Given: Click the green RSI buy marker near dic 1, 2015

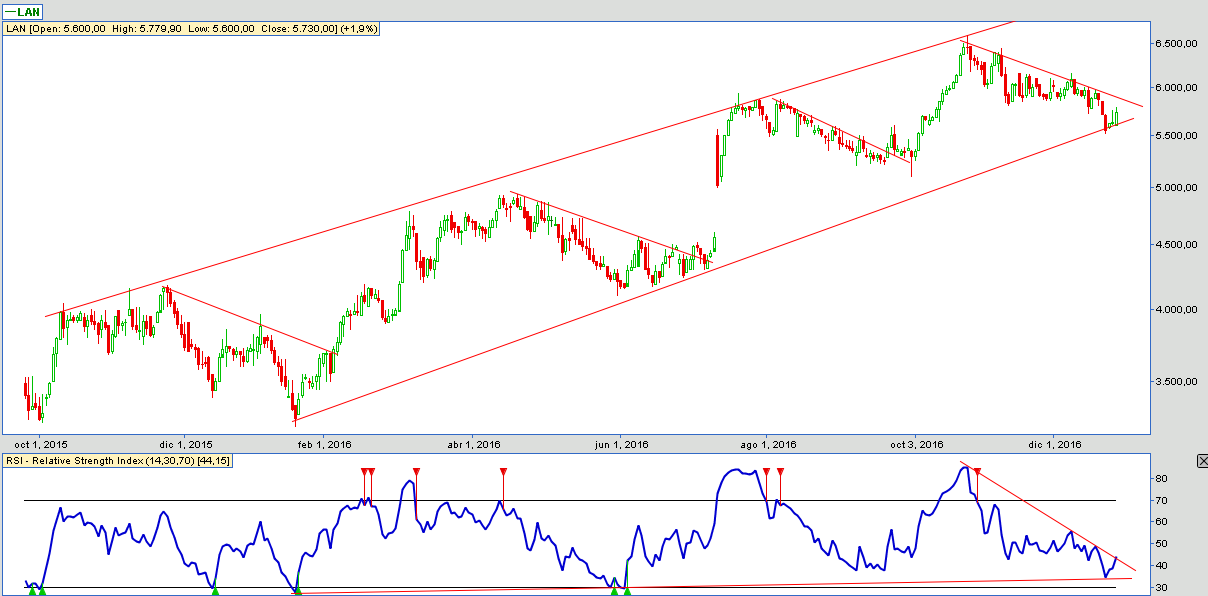Looking at the screenshot, I should click(x=215, y=592).
